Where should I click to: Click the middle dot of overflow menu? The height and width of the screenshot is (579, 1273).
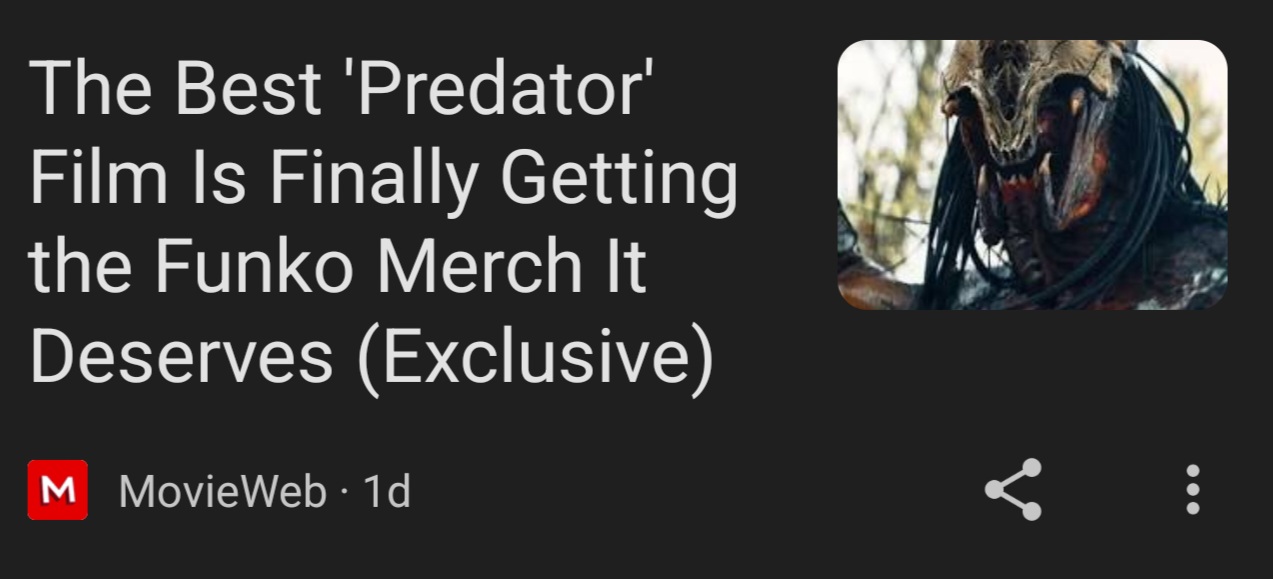[1192, 490]
